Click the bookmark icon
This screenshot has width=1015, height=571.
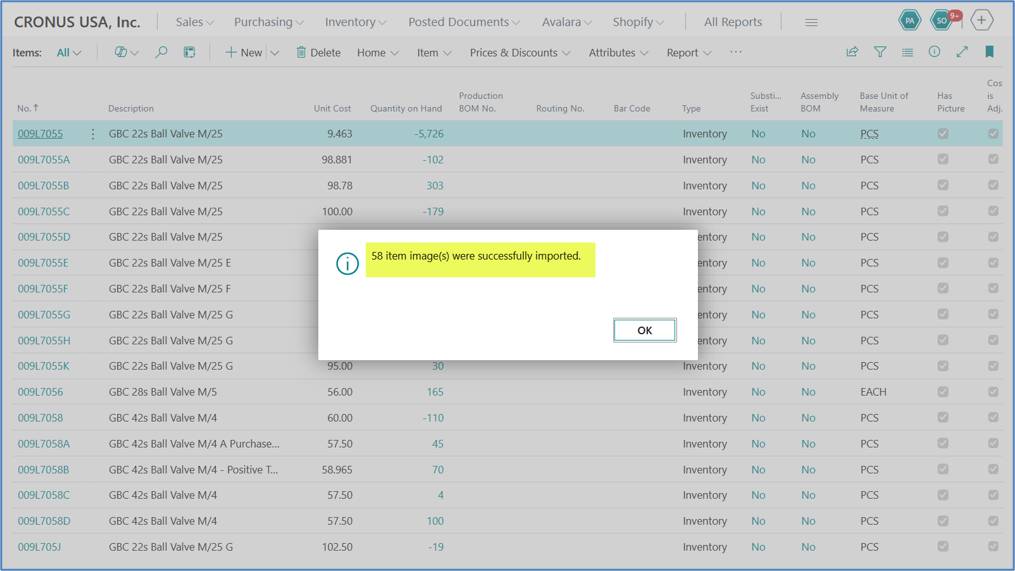coord(989,52)
